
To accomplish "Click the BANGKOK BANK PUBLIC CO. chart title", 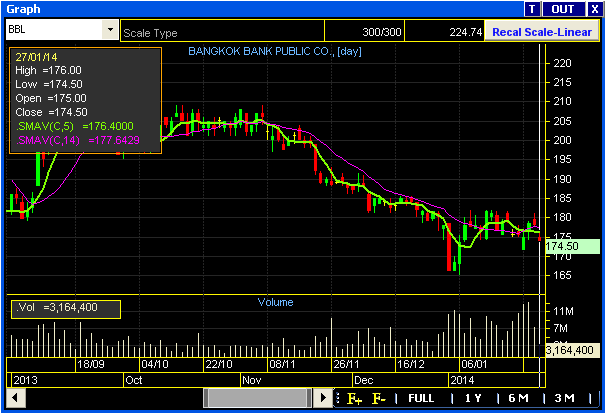I will click(275, 51).
